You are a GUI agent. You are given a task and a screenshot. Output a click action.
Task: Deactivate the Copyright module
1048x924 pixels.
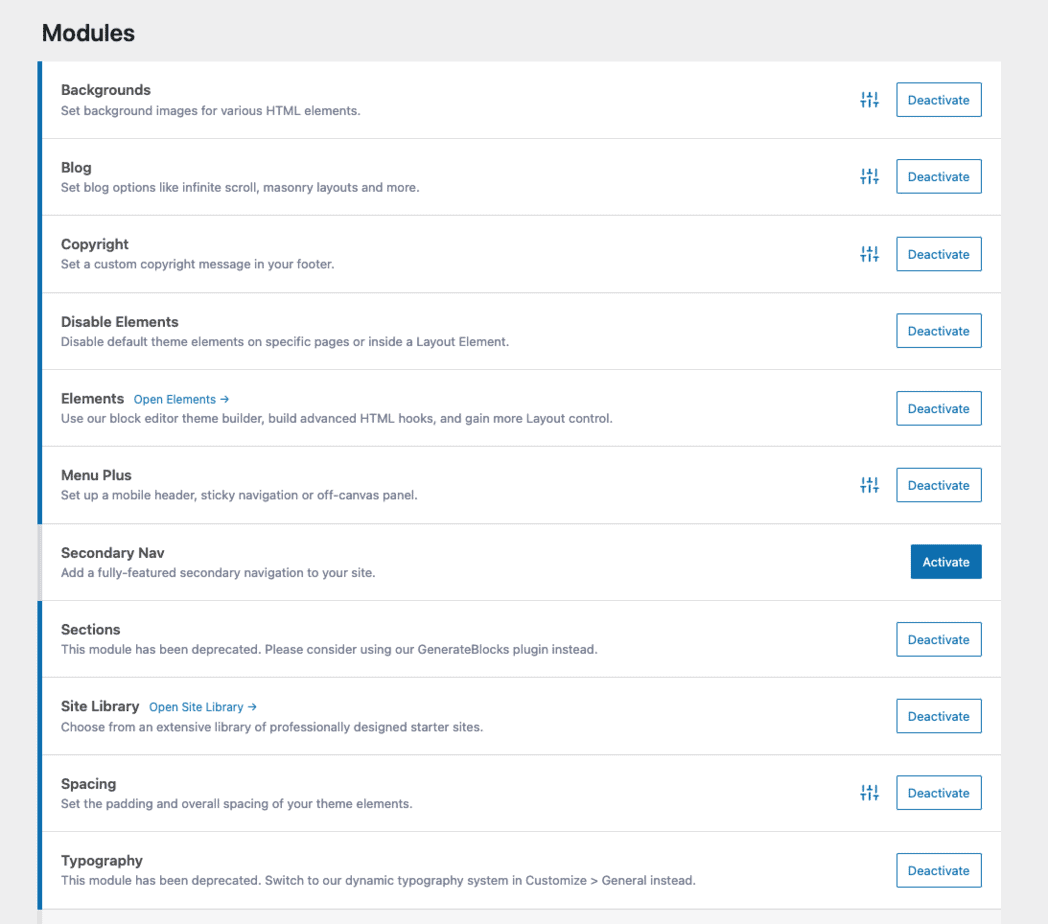point(938,253)
